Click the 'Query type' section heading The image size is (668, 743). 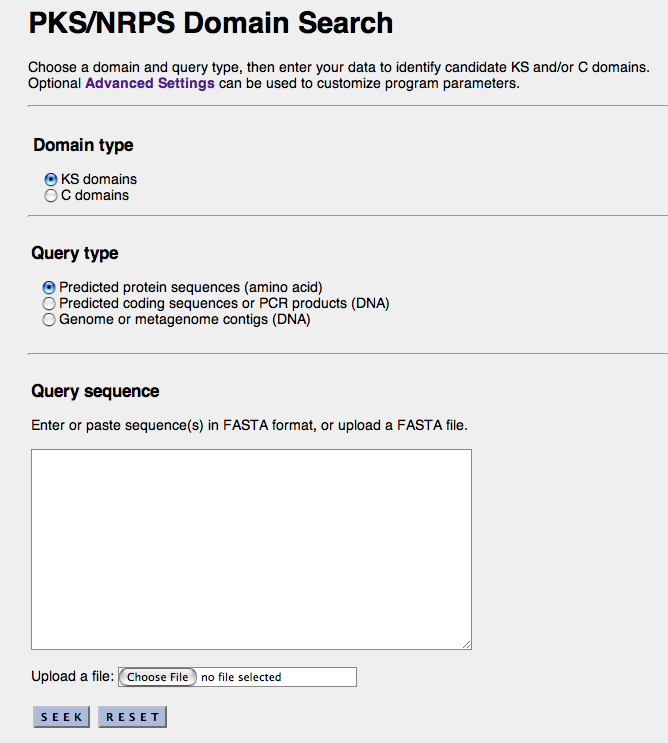point(75,253)
